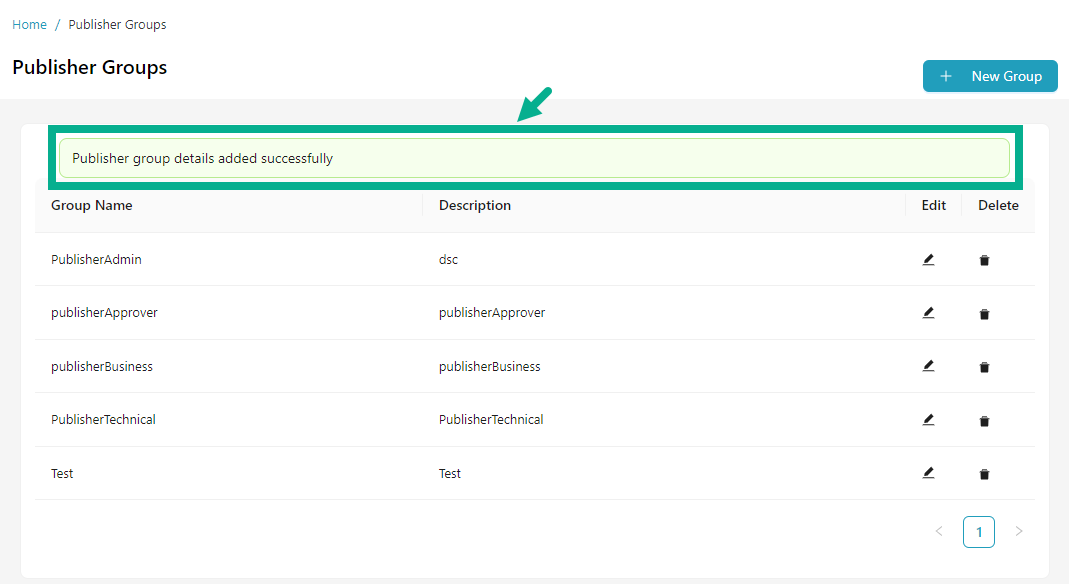The image size is (1069, 584).
Task: Select the Publisher Groups breadcrumb
Action: (x=117, y=24)
